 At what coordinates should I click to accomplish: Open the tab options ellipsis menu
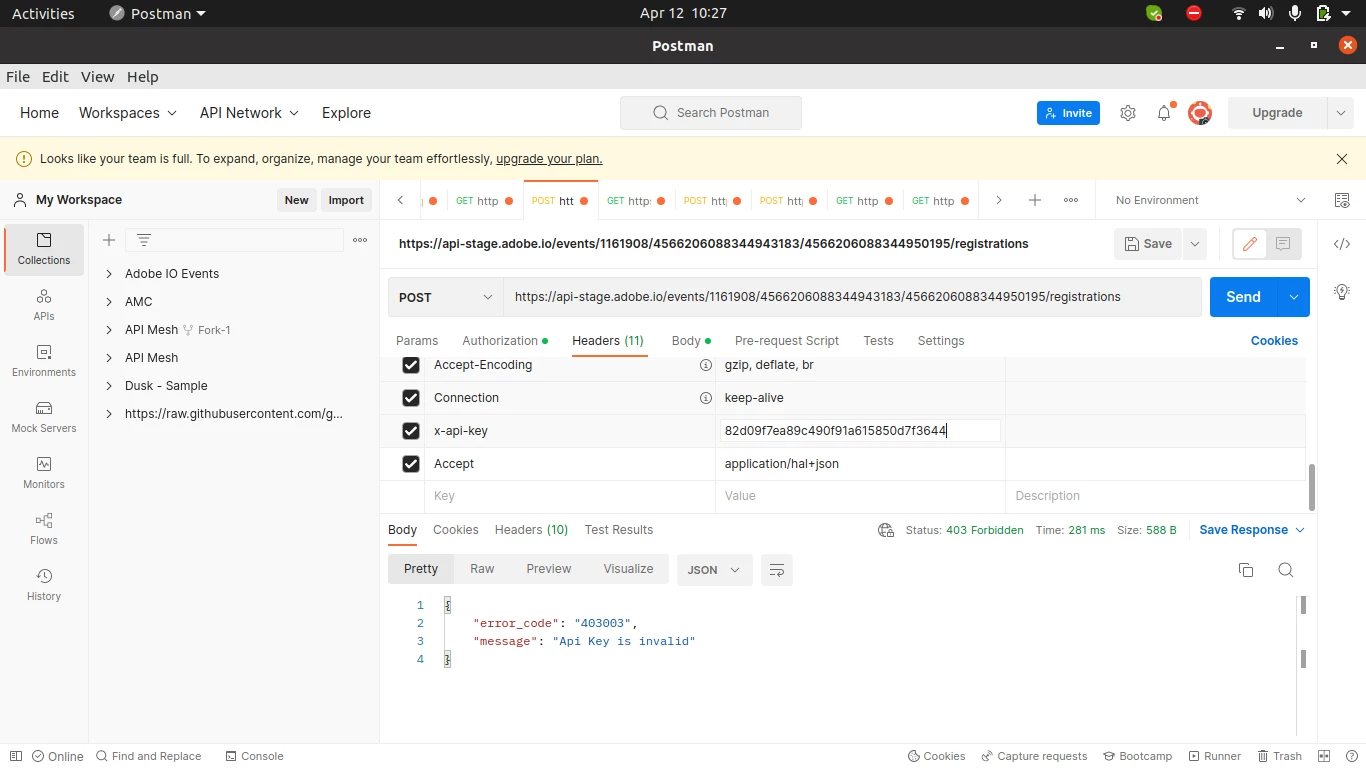[1071, 200]
